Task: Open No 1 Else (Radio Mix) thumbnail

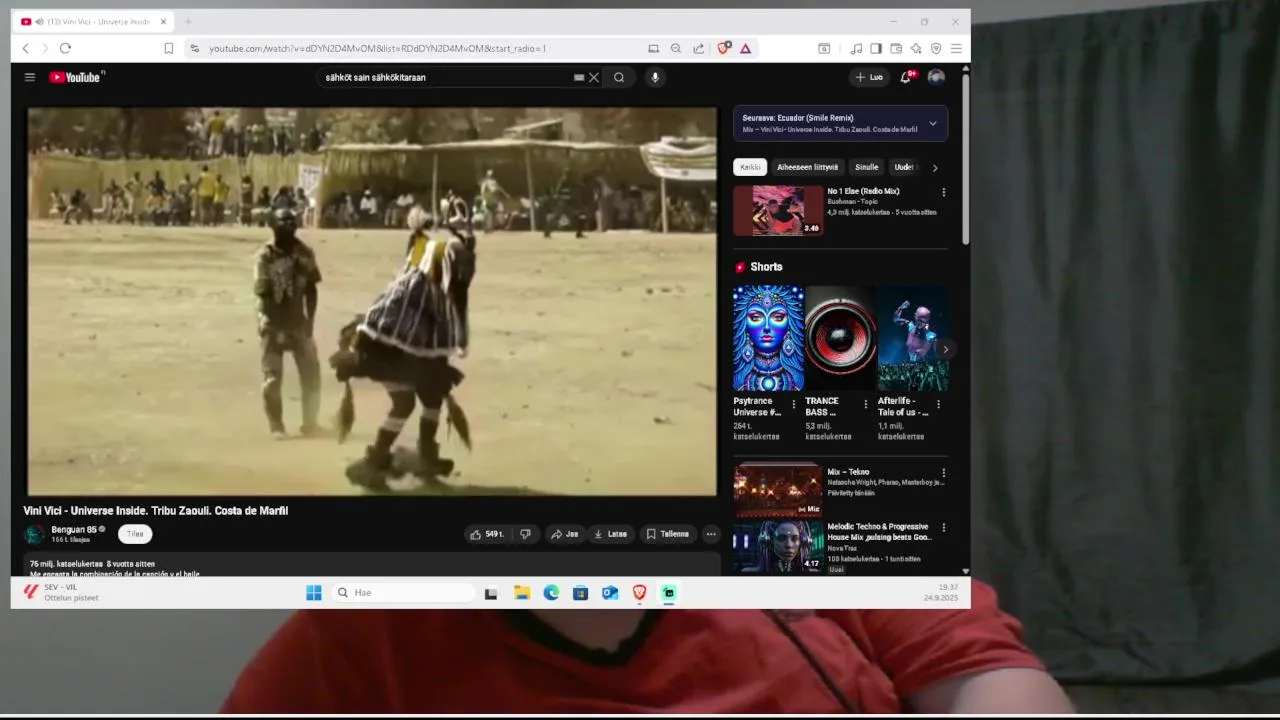Action: click(778, 210)
